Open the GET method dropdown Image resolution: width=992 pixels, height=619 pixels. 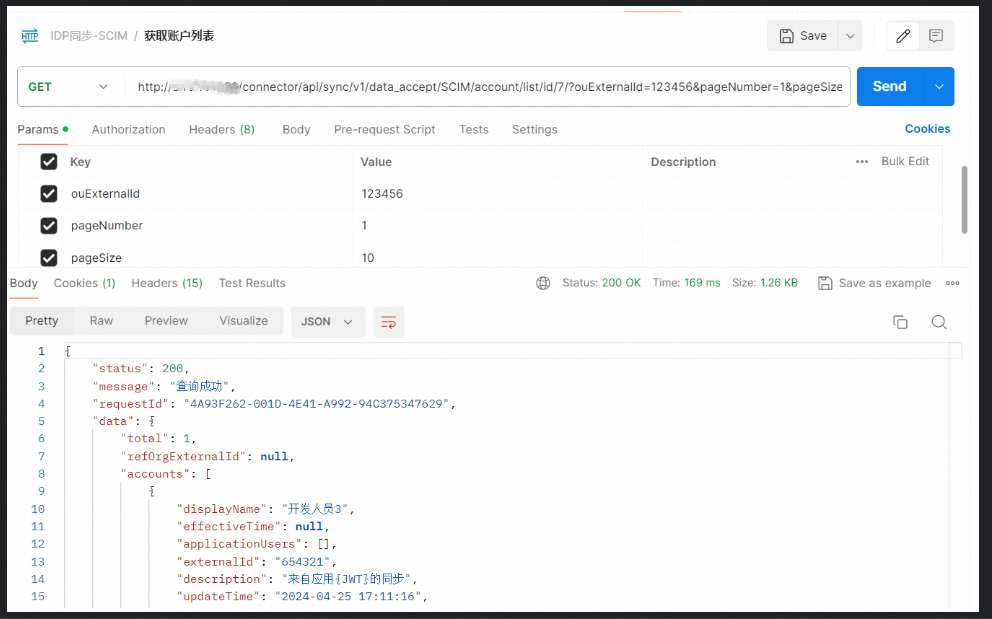tap(68, 87)
